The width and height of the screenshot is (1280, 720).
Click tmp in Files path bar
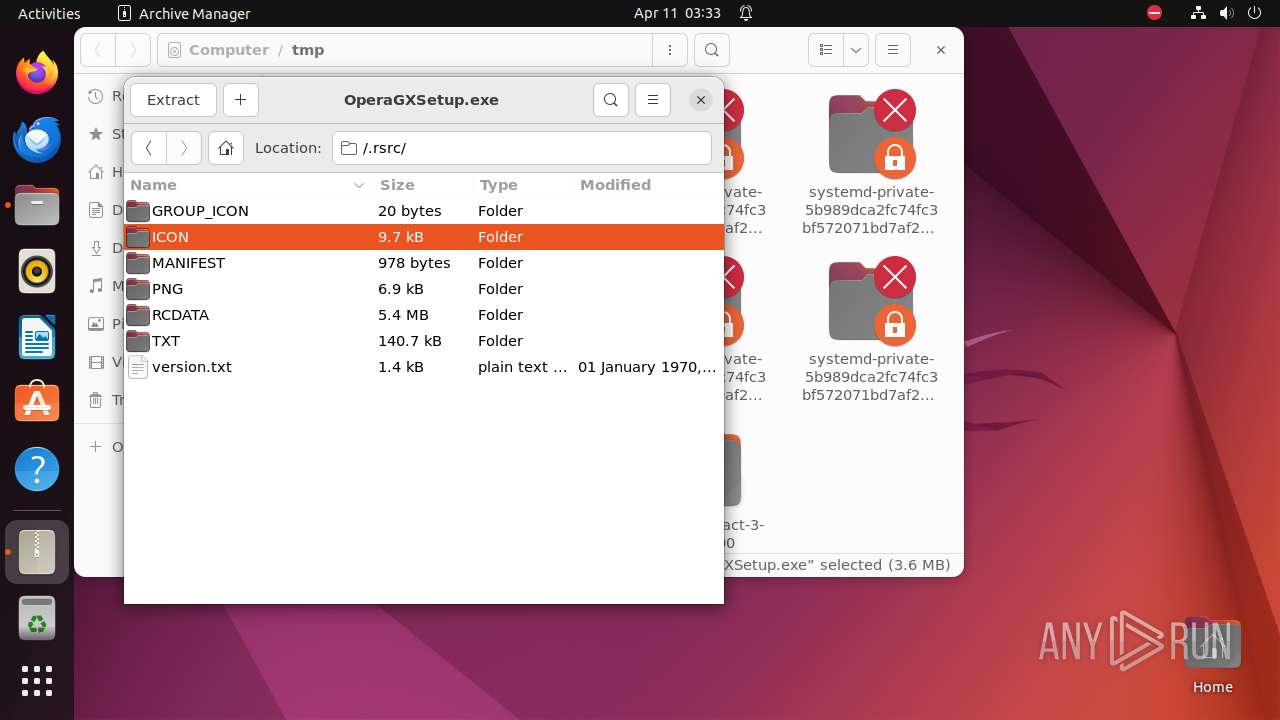(308, 50)
